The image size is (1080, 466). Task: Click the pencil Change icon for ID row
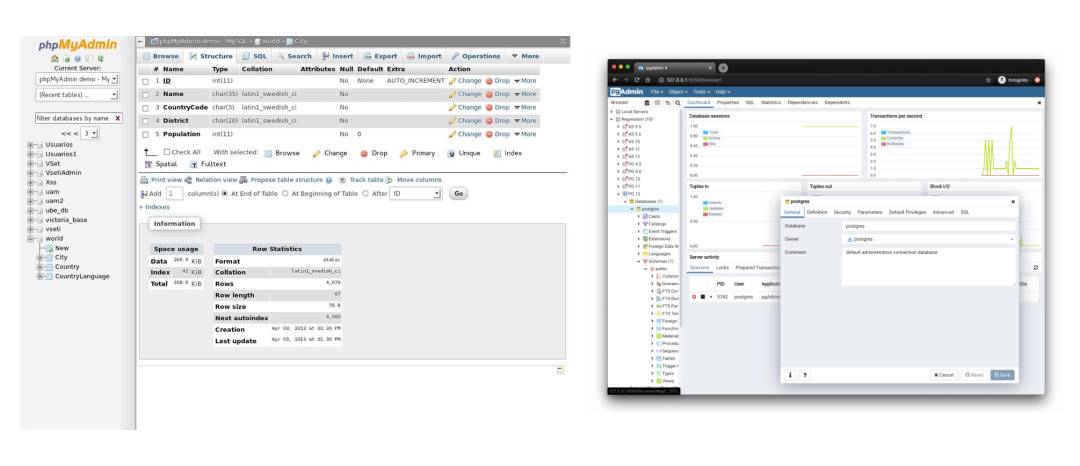click(x=453, y=81)
